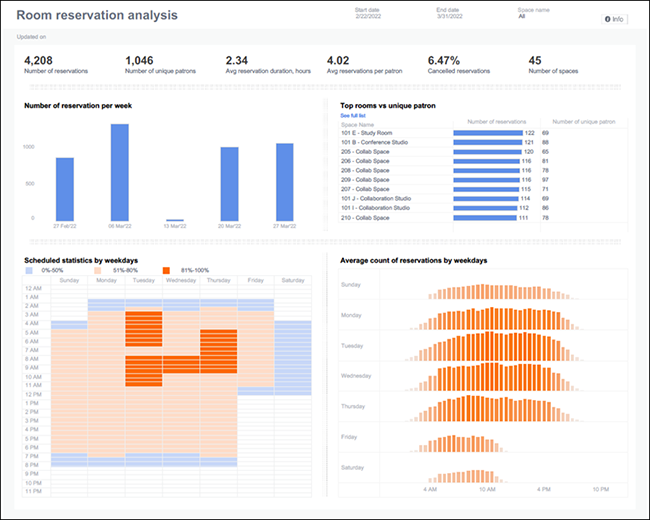Click the 27 Feb'22 weekly bar
The height and width of the screenshot is (520, 650).
click(65, 189)
